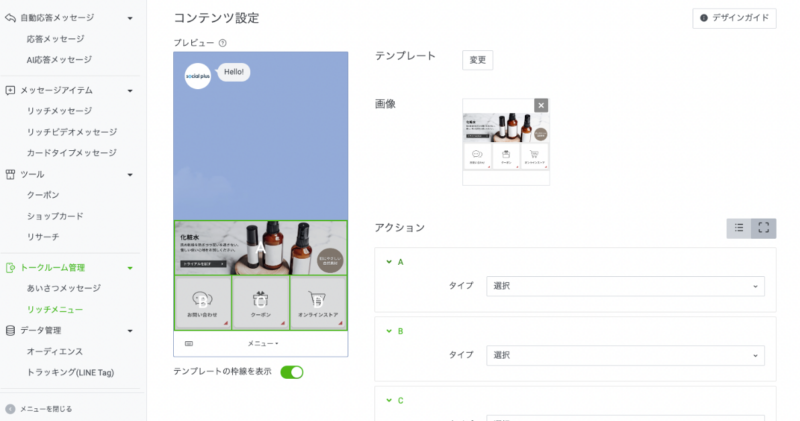Click the auto-reply messages arrow icon
800x421 pixels.
(x=10, y=18)
